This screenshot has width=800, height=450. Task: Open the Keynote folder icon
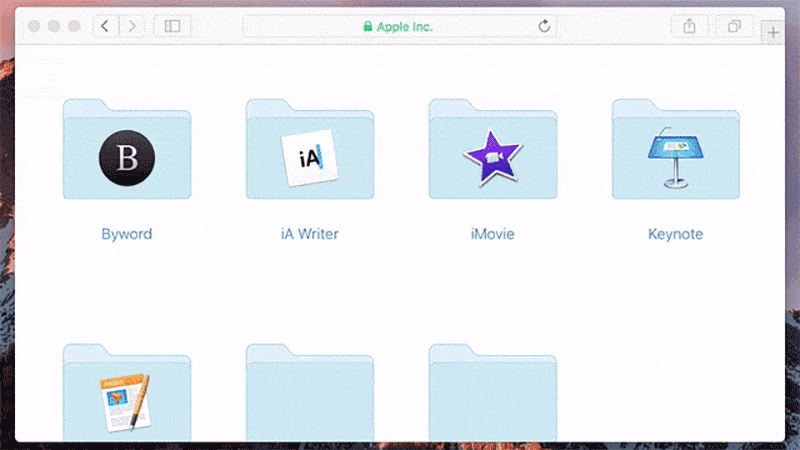pos(676,149)
